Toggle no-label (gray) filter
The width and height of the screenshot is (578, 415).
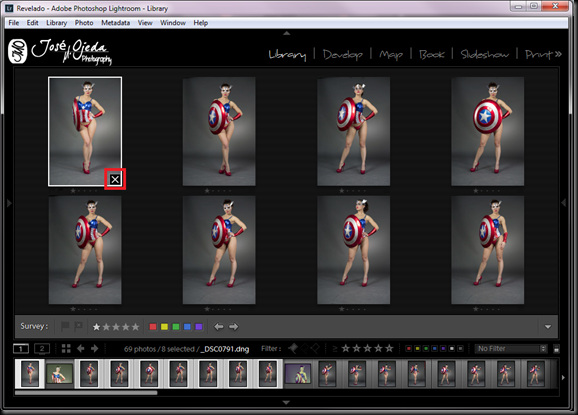[x=460, y=349]
